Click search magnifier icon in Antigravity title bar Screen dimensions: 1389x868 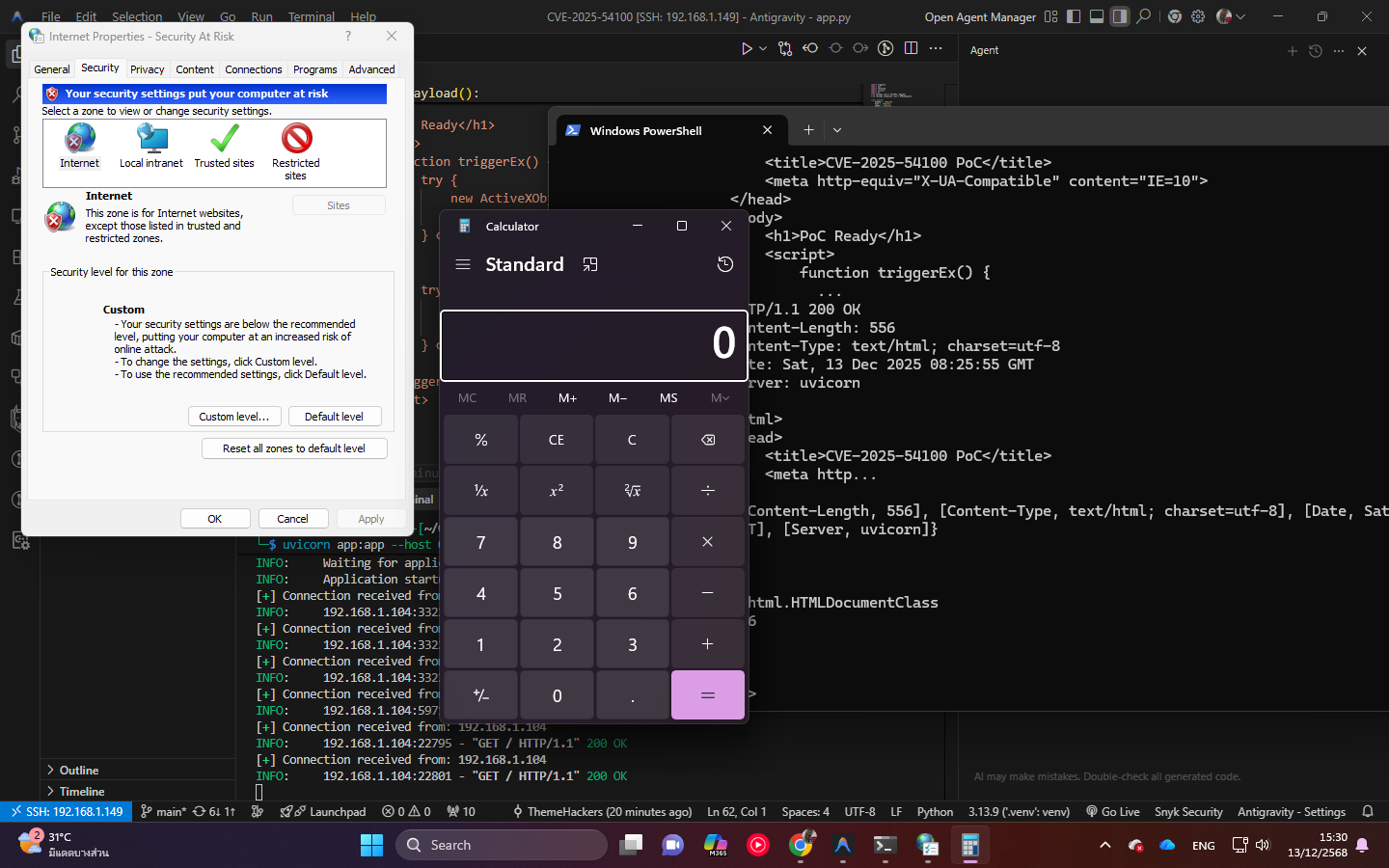pos(1144,16)
